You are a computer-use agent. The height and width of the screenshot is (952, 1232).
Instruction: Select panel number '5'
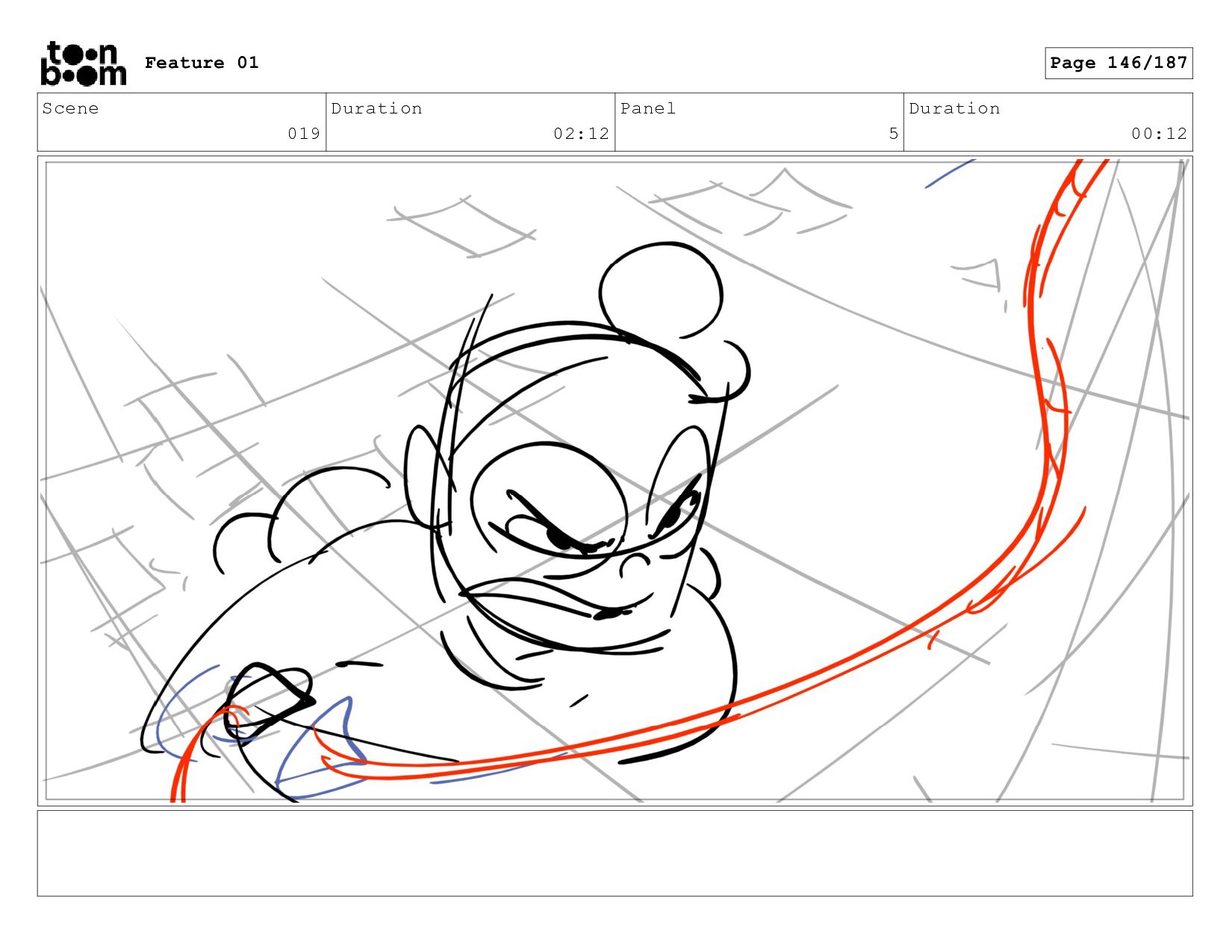pyautogui.click(x=893, y=134)
